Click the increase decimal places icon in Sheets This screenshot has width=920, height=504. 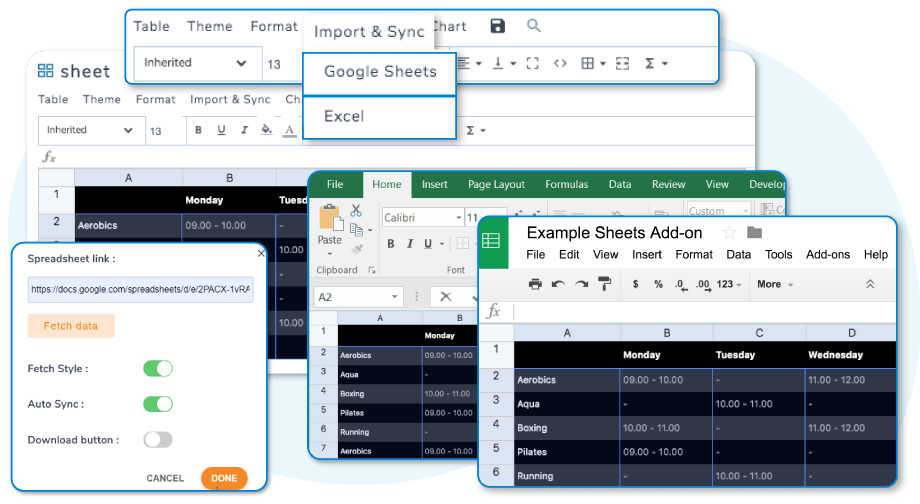coord(703,285)
